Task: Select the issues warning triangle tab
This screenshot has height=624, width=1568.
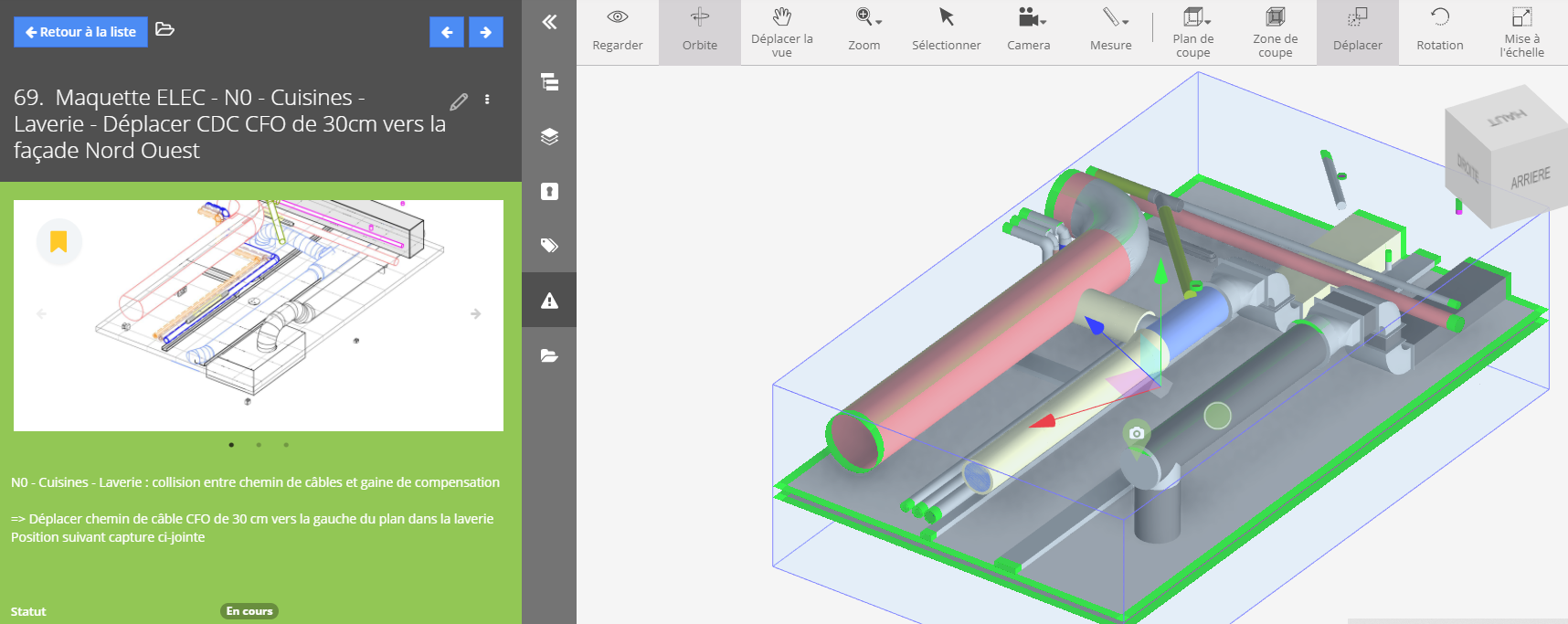Action: [x=549, y=300]
